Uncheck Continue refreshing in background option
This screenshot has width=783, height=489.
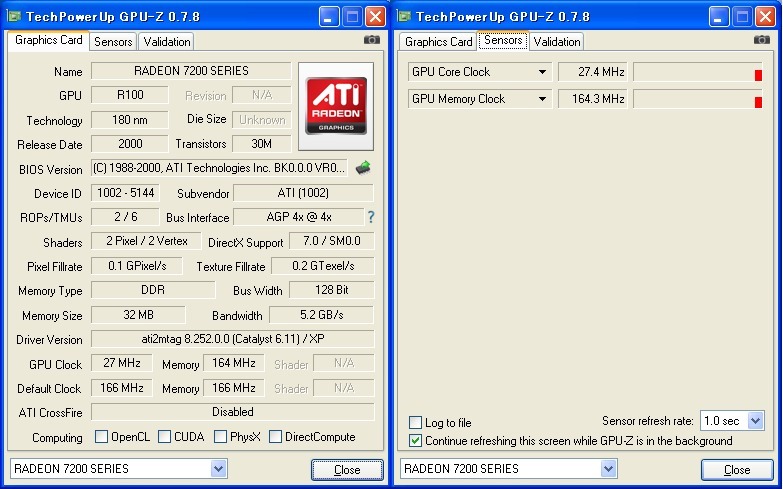pos(415,441)
